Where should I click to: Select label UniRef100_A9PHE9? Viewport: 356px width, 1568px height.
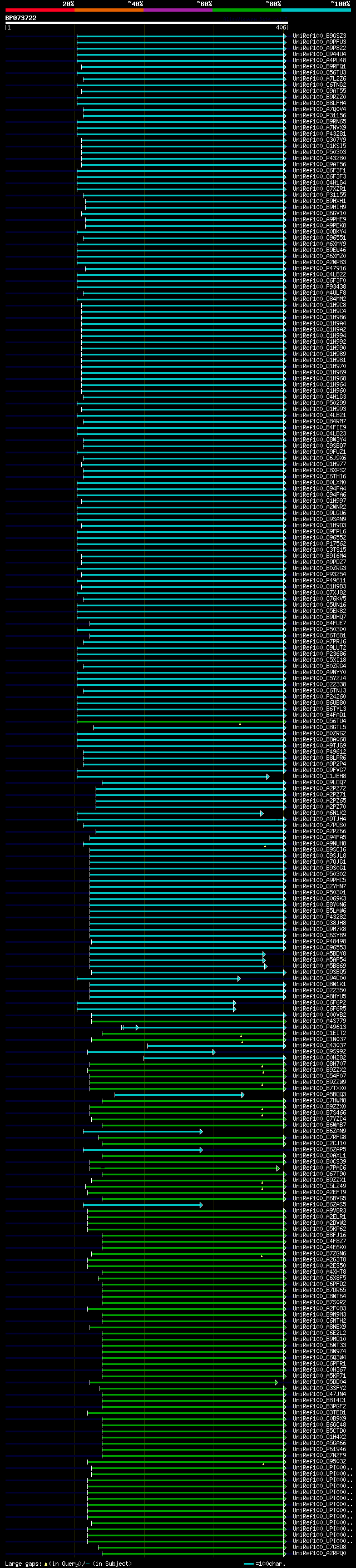pyautogui.click(x=319, y=219)
